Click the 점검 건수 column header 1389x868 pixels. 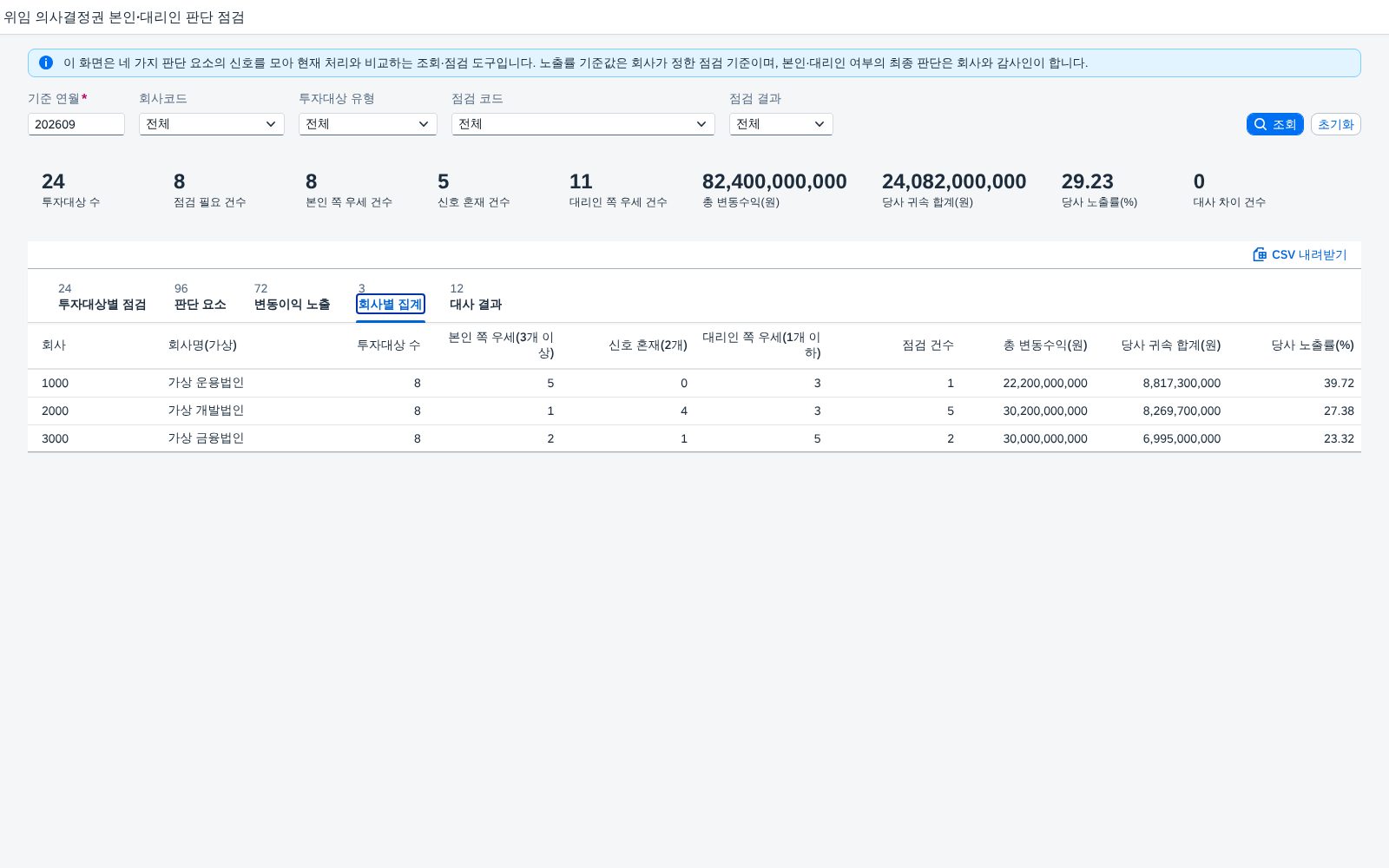click(x=928, y=345)
